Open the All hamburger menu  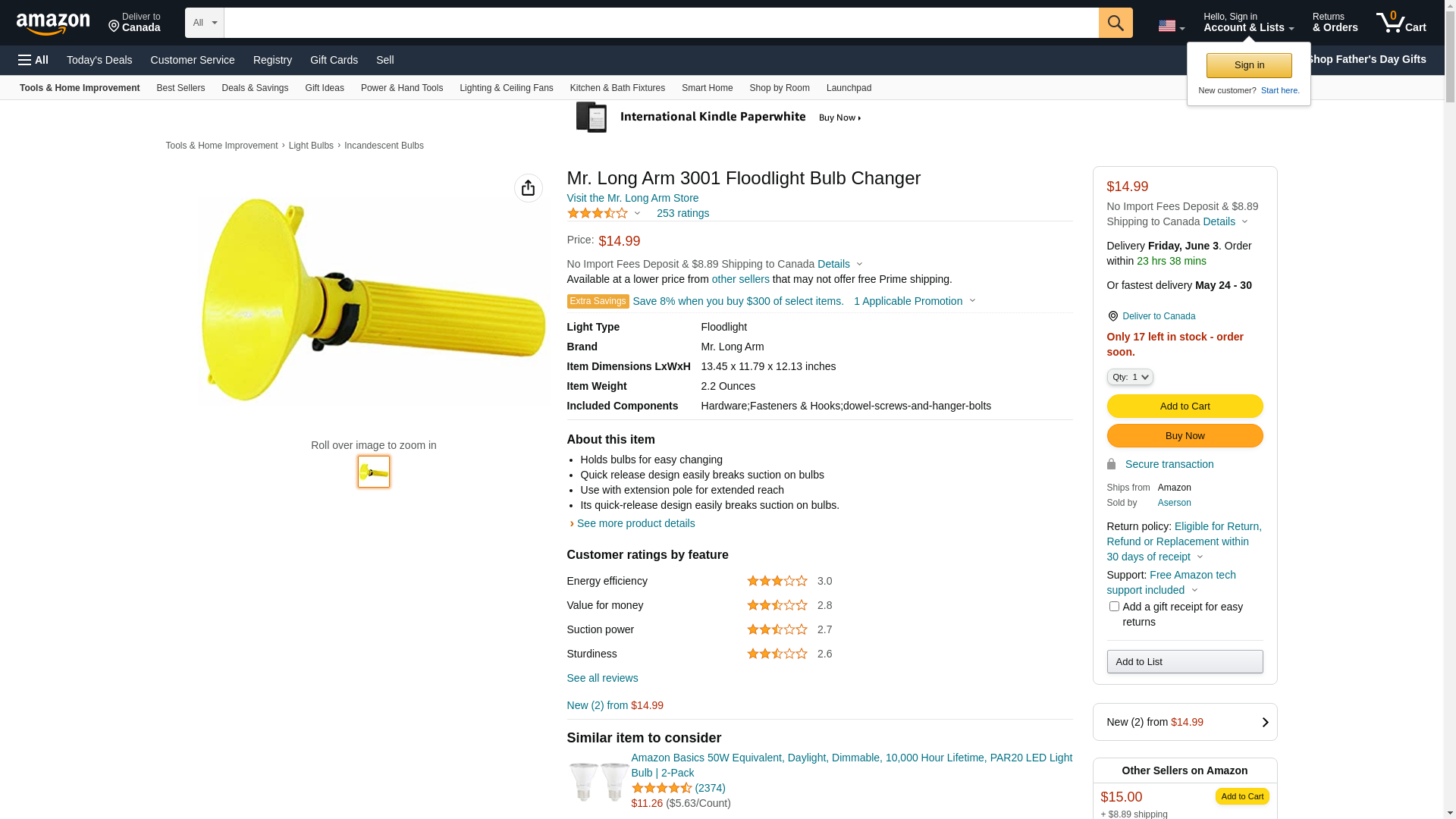pos(33,60)
